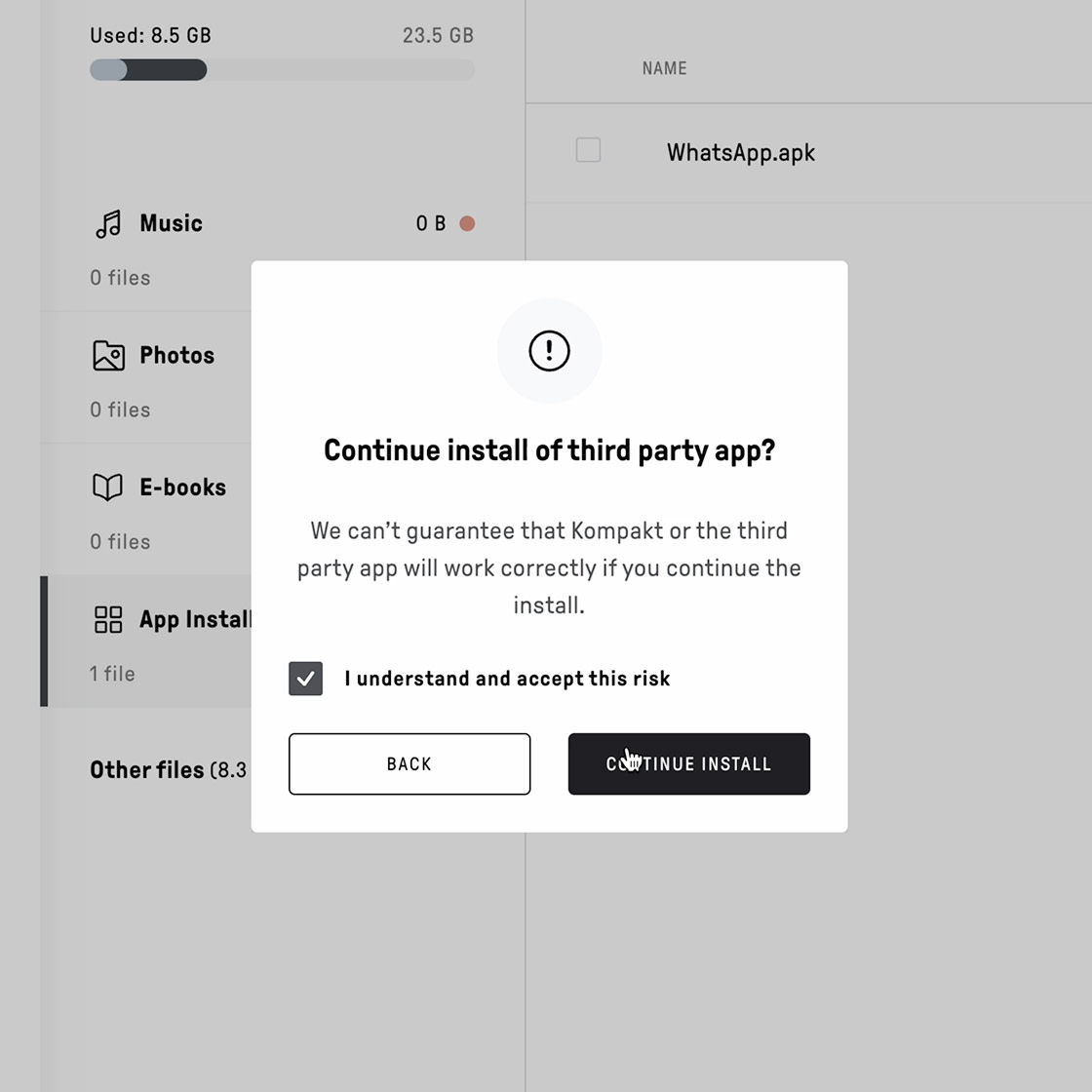Select the WhatsApp.apk file checkbox

[x=589, y=150]
